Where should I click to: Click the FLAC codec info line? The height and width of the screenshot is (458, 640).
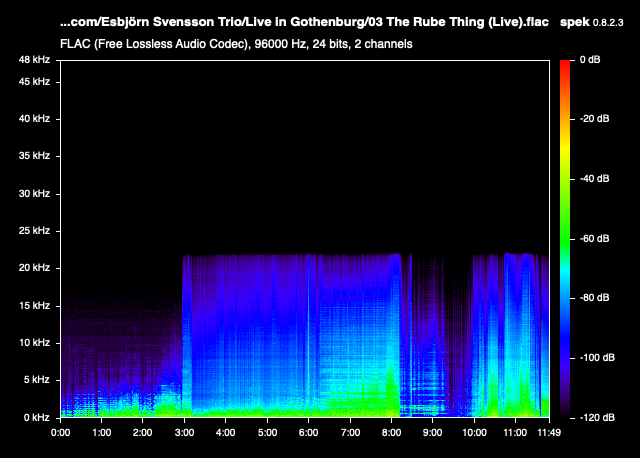pyautogui.click(x=236, y=44)
